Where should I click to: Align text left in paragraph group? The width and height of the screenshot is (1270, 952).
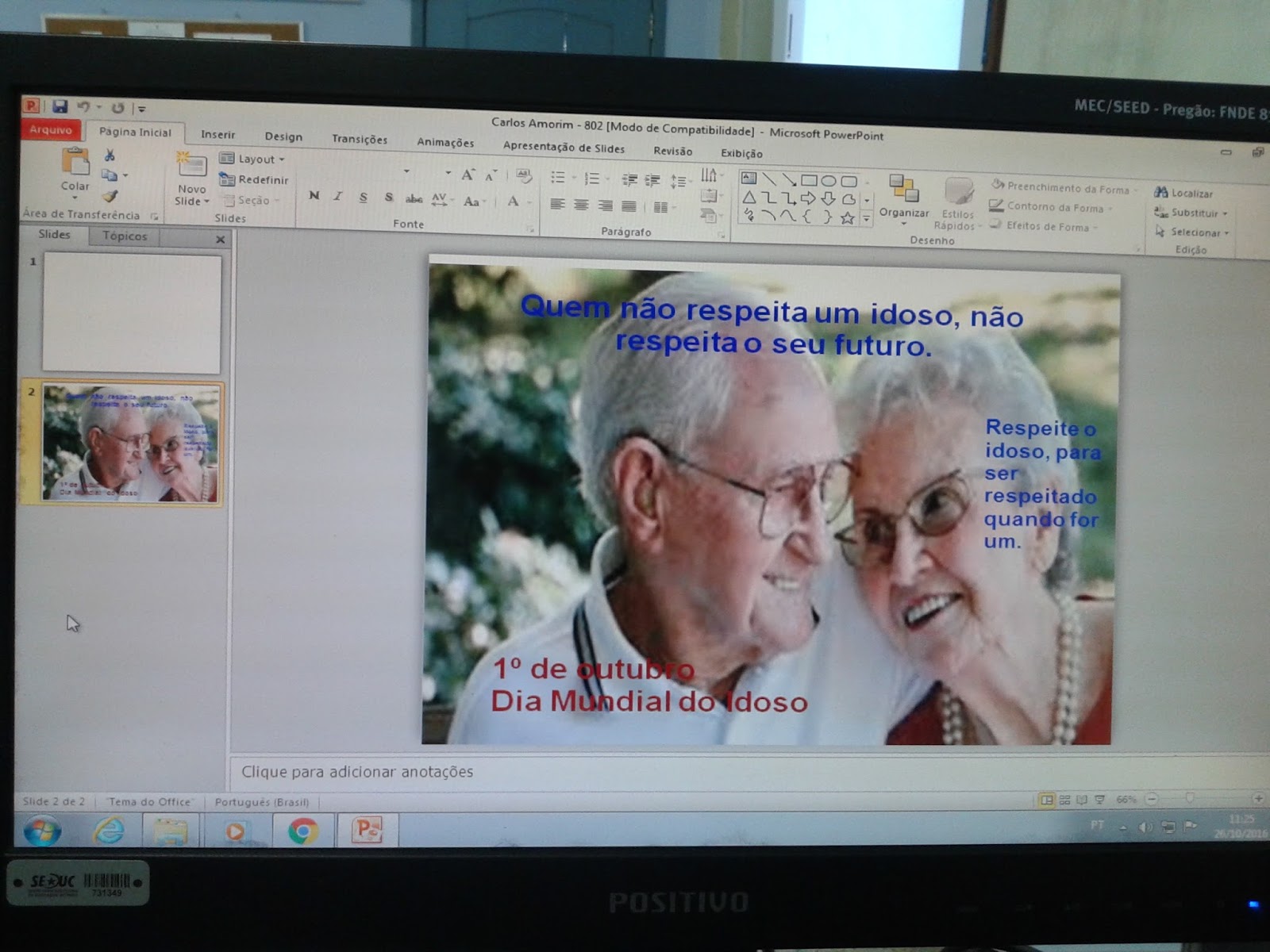point(558,204)
